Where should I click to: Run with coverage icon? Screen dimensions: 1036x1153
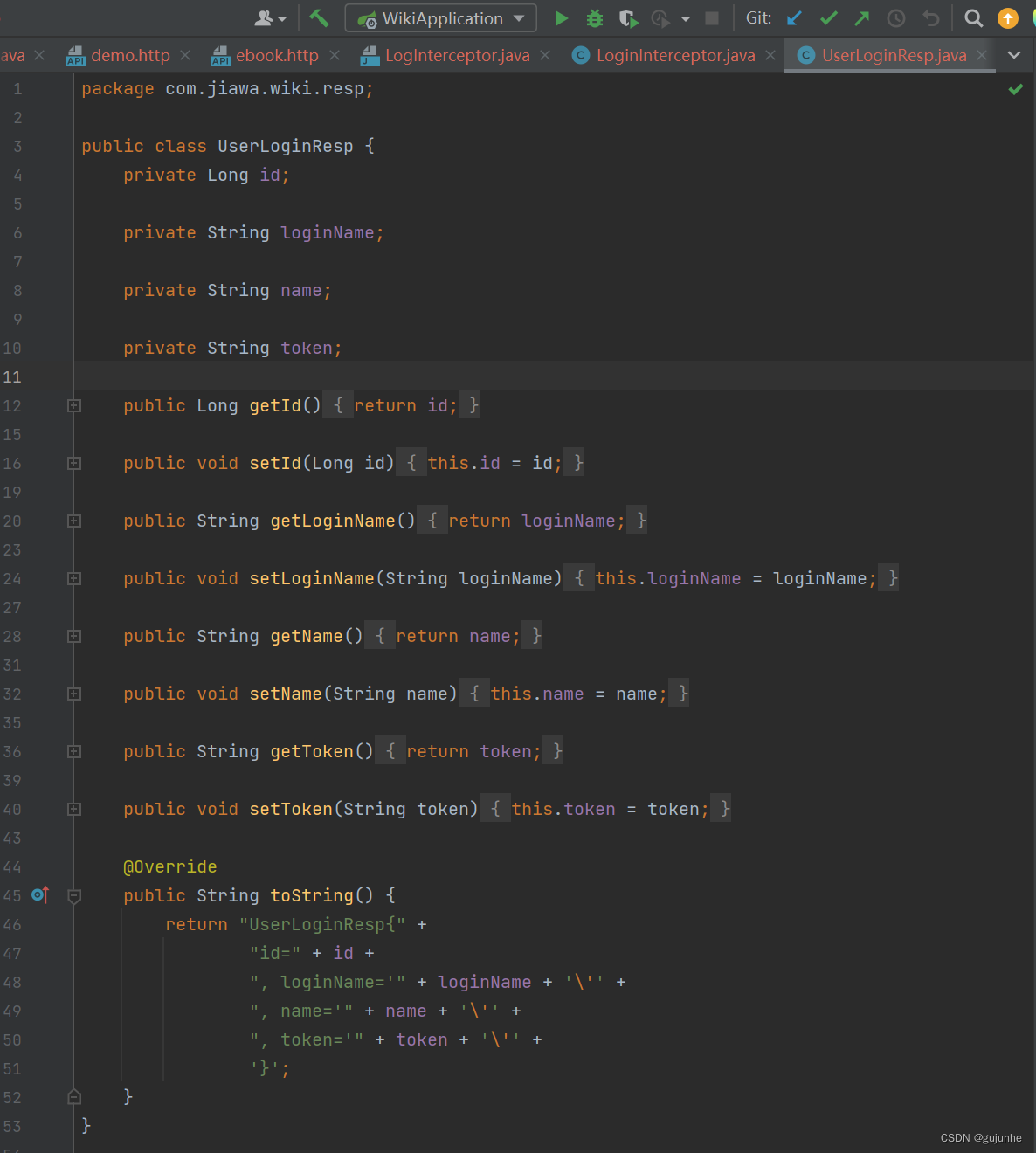[x=628, y=17]
